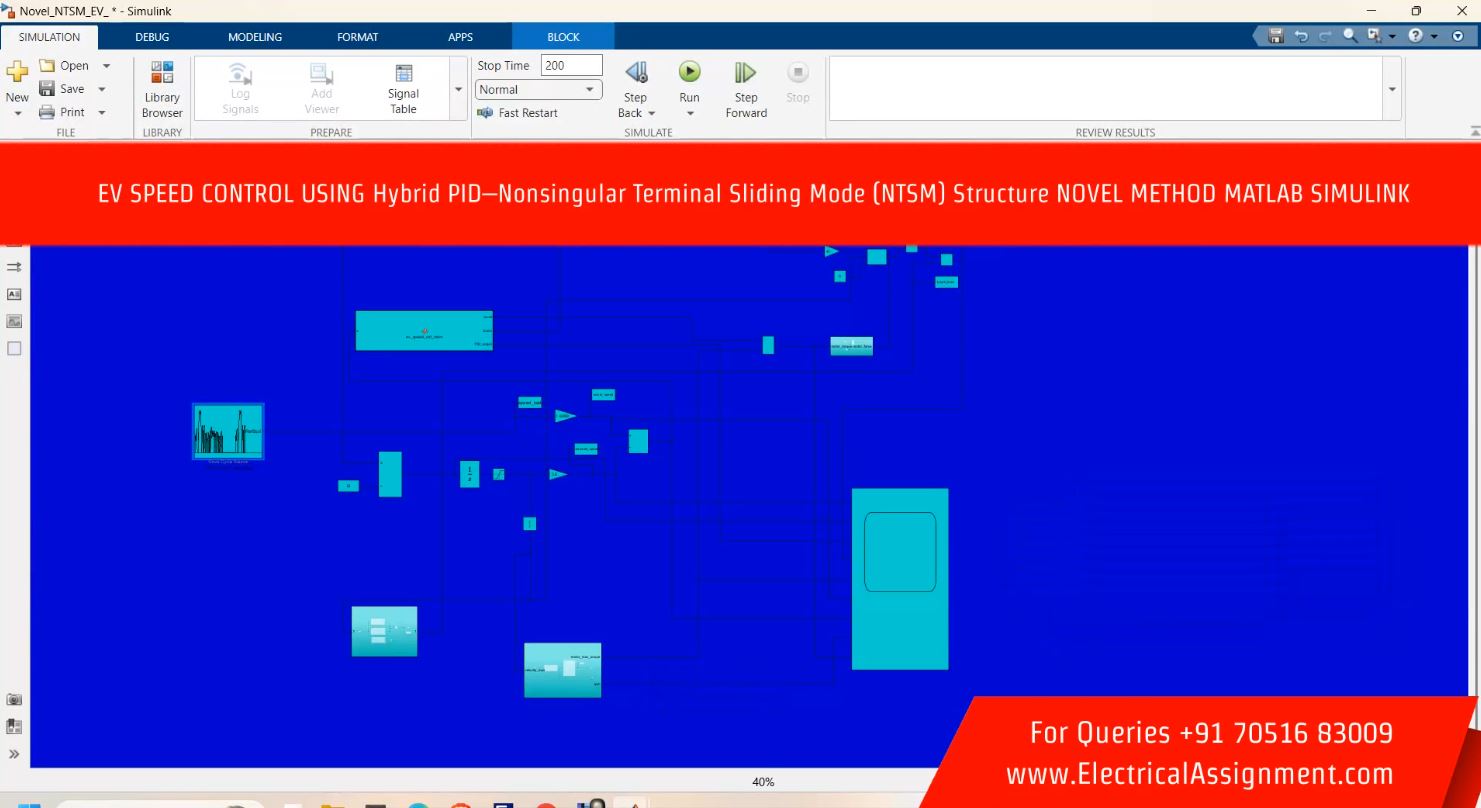Viewport: 1481px width, 808px height.
Task: Click the annotation tool in left palette
Action: click(x=14, y=294)
